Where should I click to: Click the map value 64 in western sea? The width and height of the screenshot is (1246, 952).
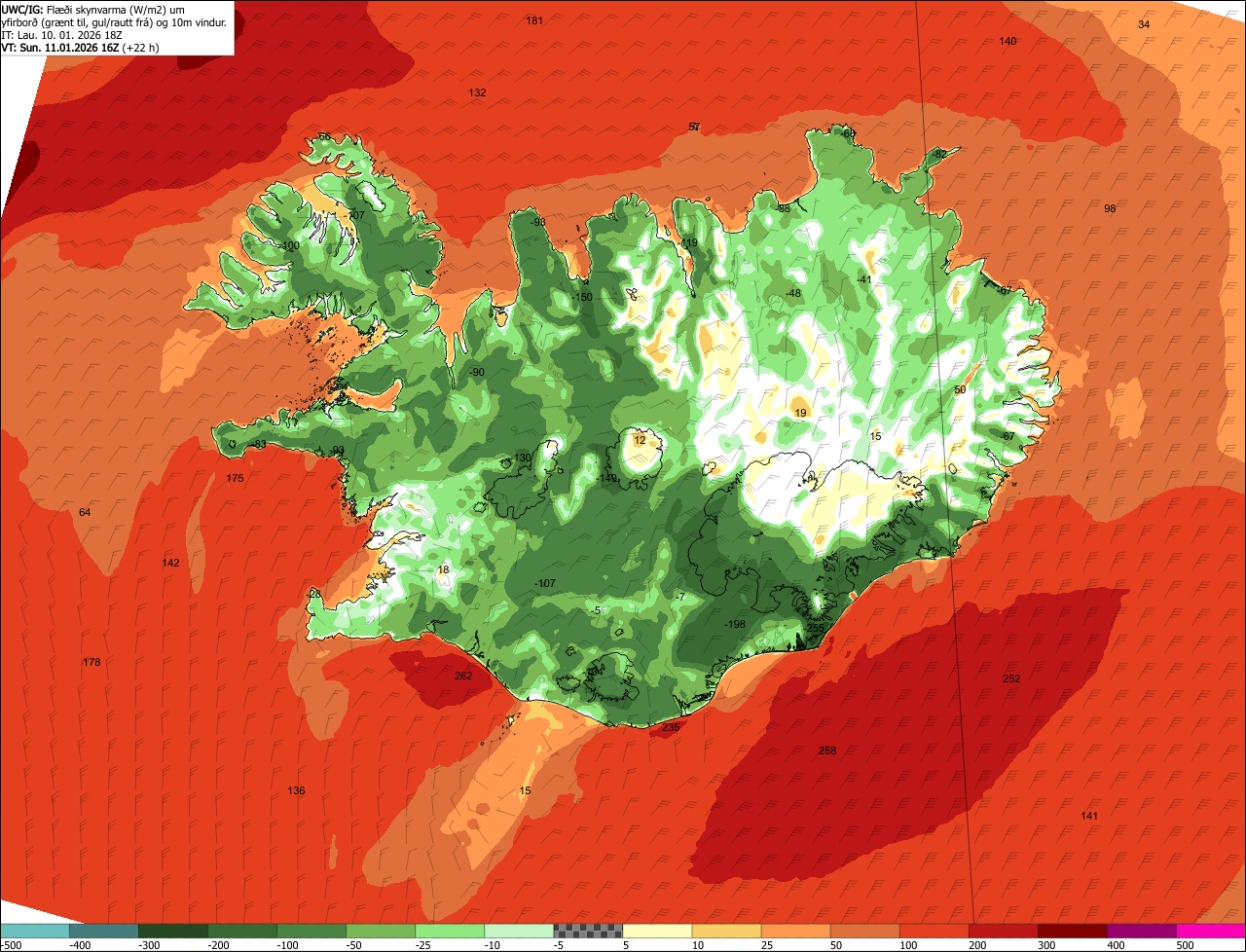tap(85, 512)
